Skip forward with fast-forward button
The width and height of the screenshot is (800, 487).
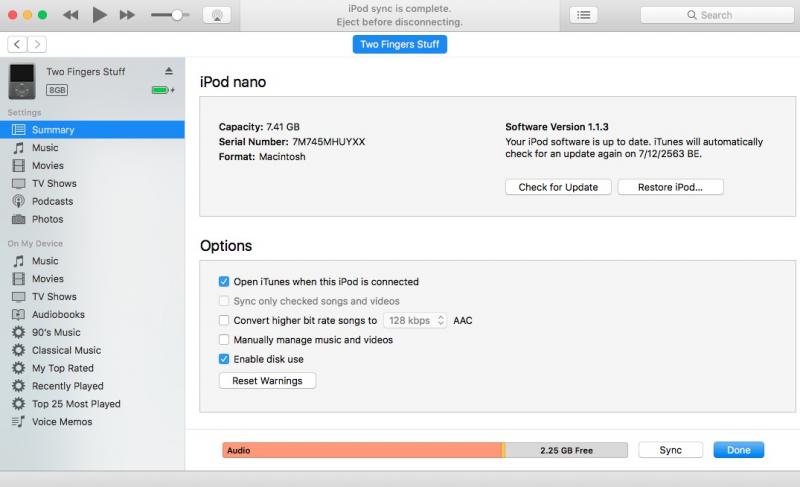(127, 15)
